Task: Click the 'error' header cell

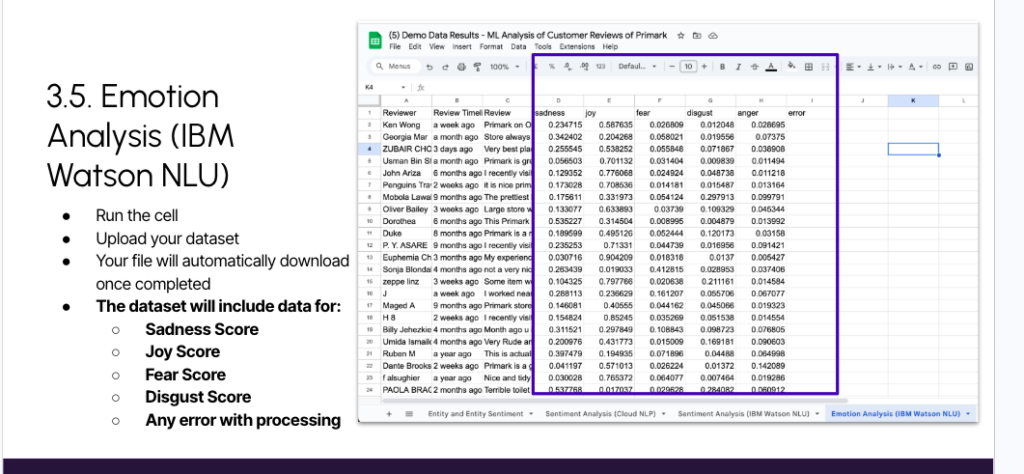Action: [x=811, y=112]
